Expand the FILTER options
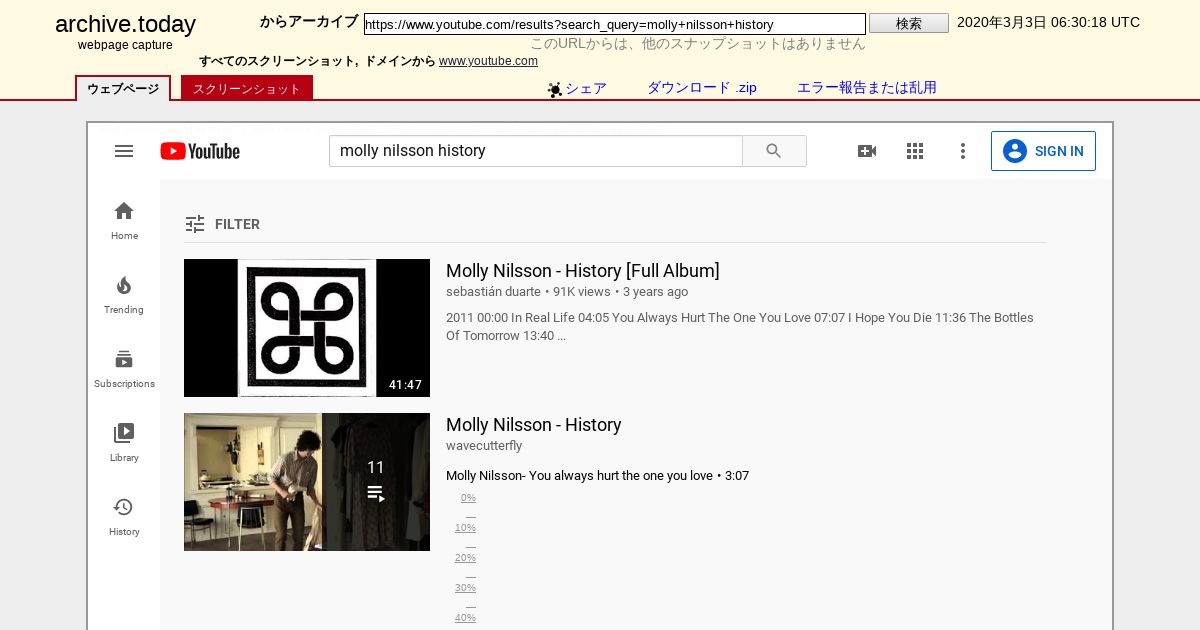Image resolution: width=1200 pixels, height=630 pixels. tap(223, 224)
